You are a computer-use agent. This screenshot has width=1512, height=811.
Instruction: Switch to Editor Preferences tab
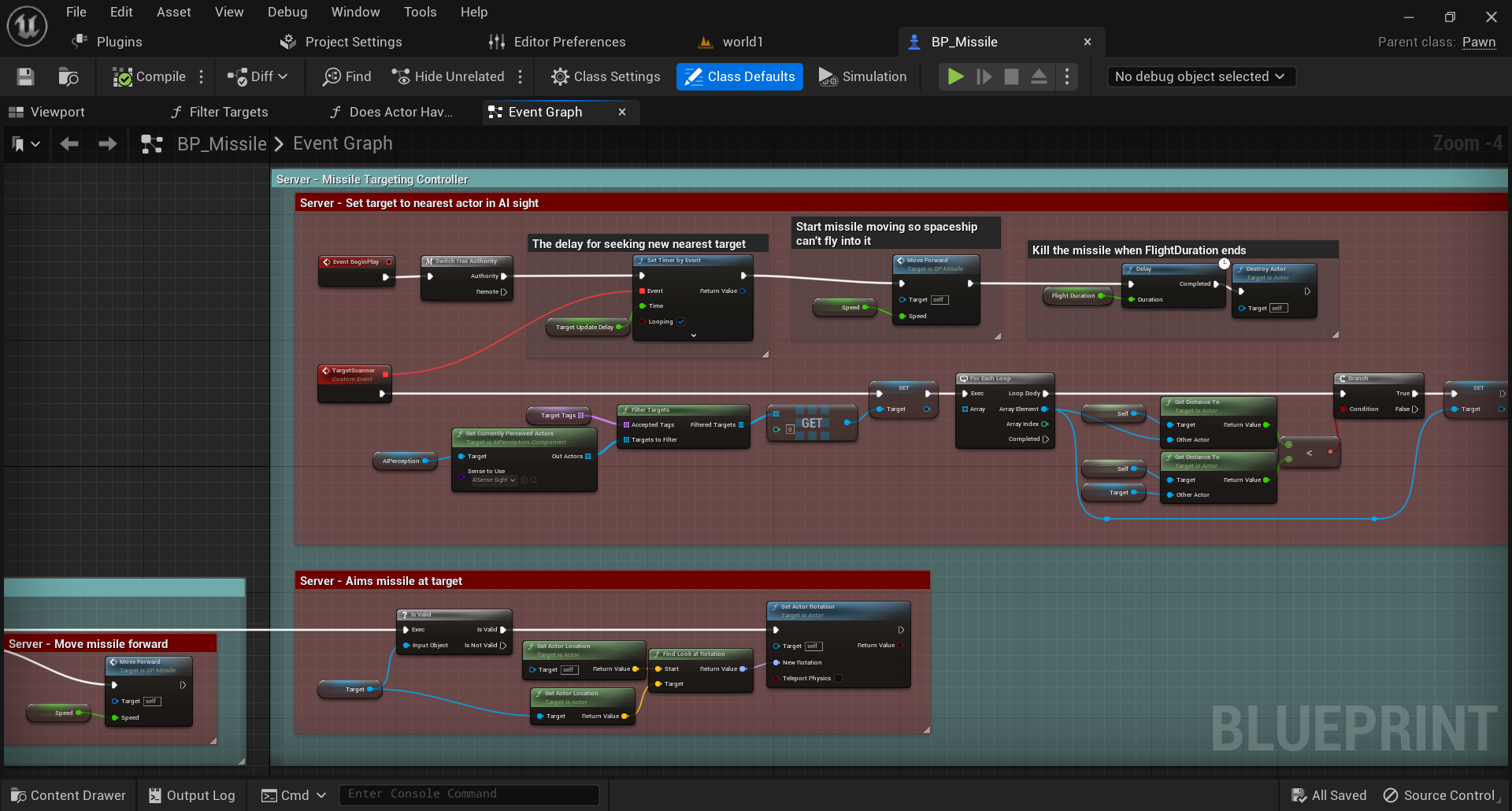(557, 42)
